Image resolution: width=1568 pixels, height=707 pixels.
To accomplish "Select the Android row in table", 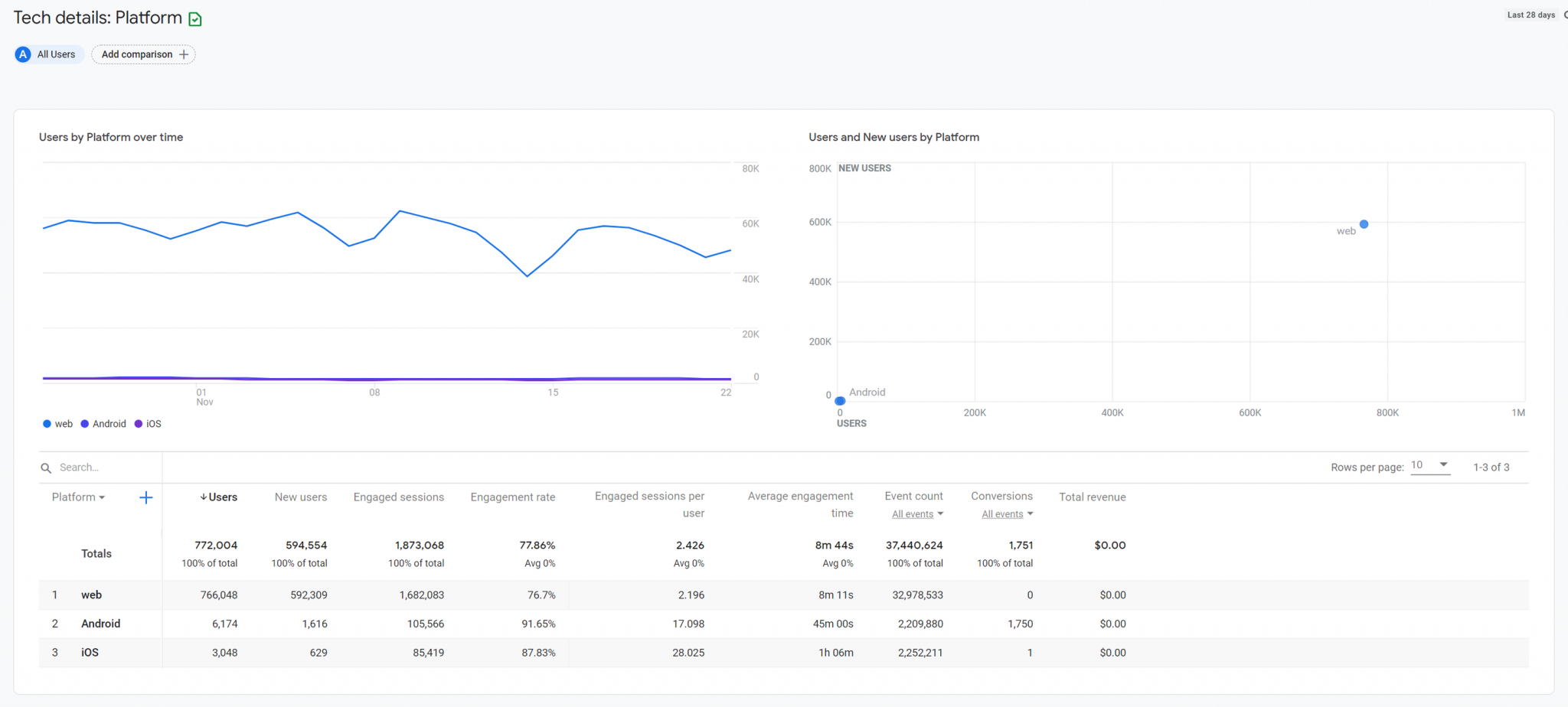I will point(100,624).
